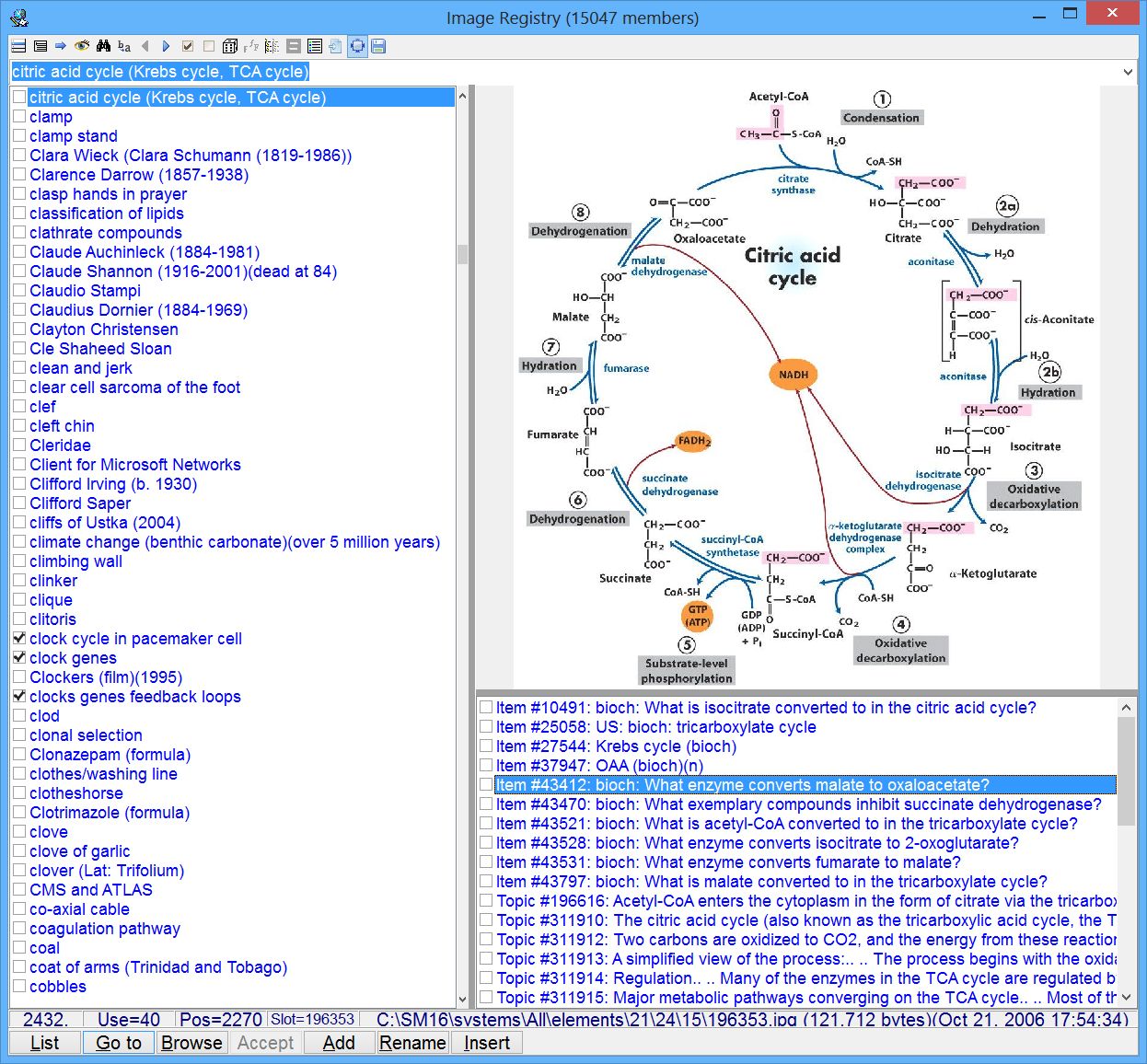The height and width of the screenshot is (1064, 1147).
Task: Tick checkbox for Item #27544 Krebs cycle
Action: click(486, 746)
